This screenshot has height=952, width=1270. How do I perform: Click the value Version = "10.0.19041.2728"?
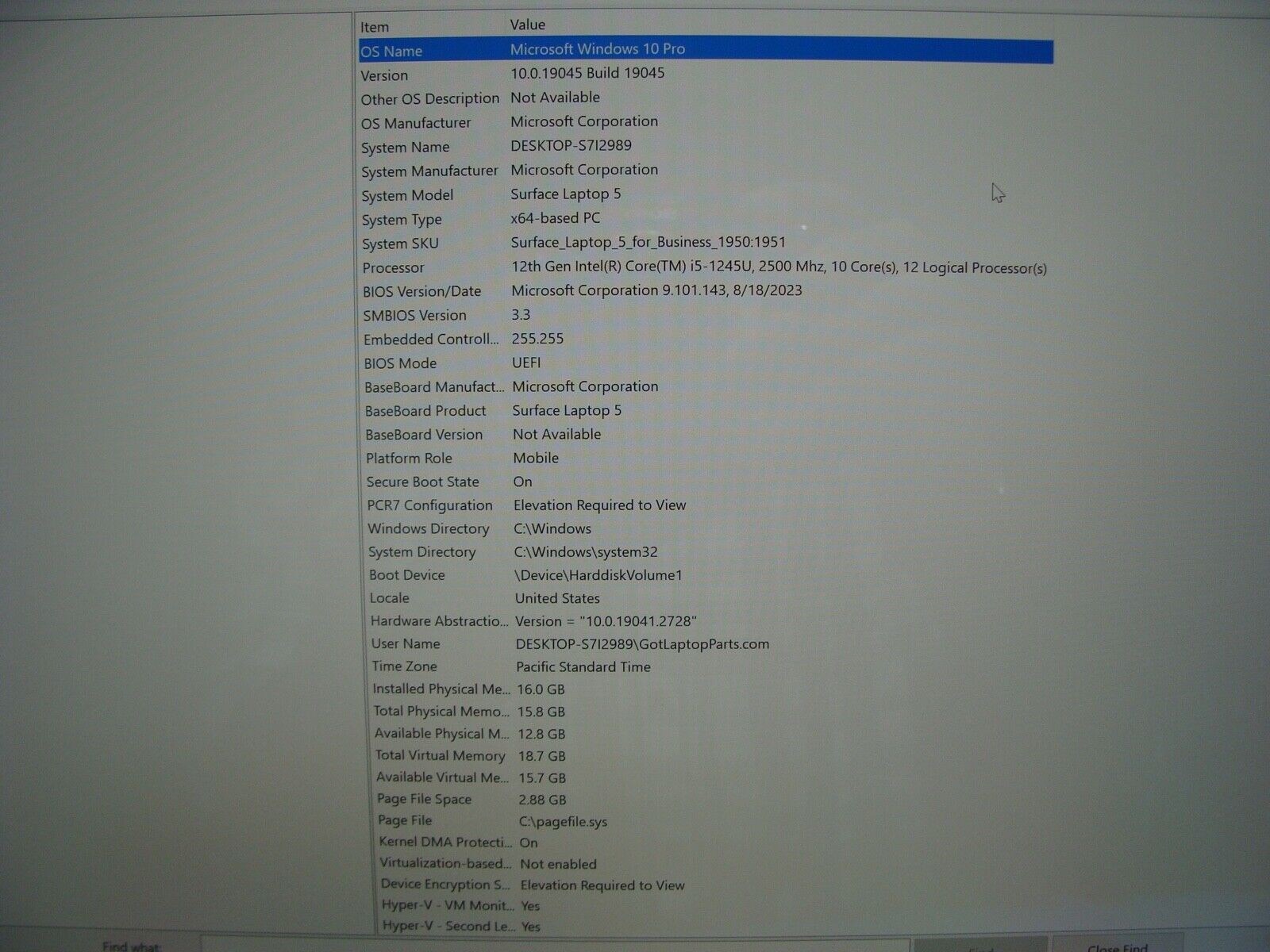click(x=606, y=622)
